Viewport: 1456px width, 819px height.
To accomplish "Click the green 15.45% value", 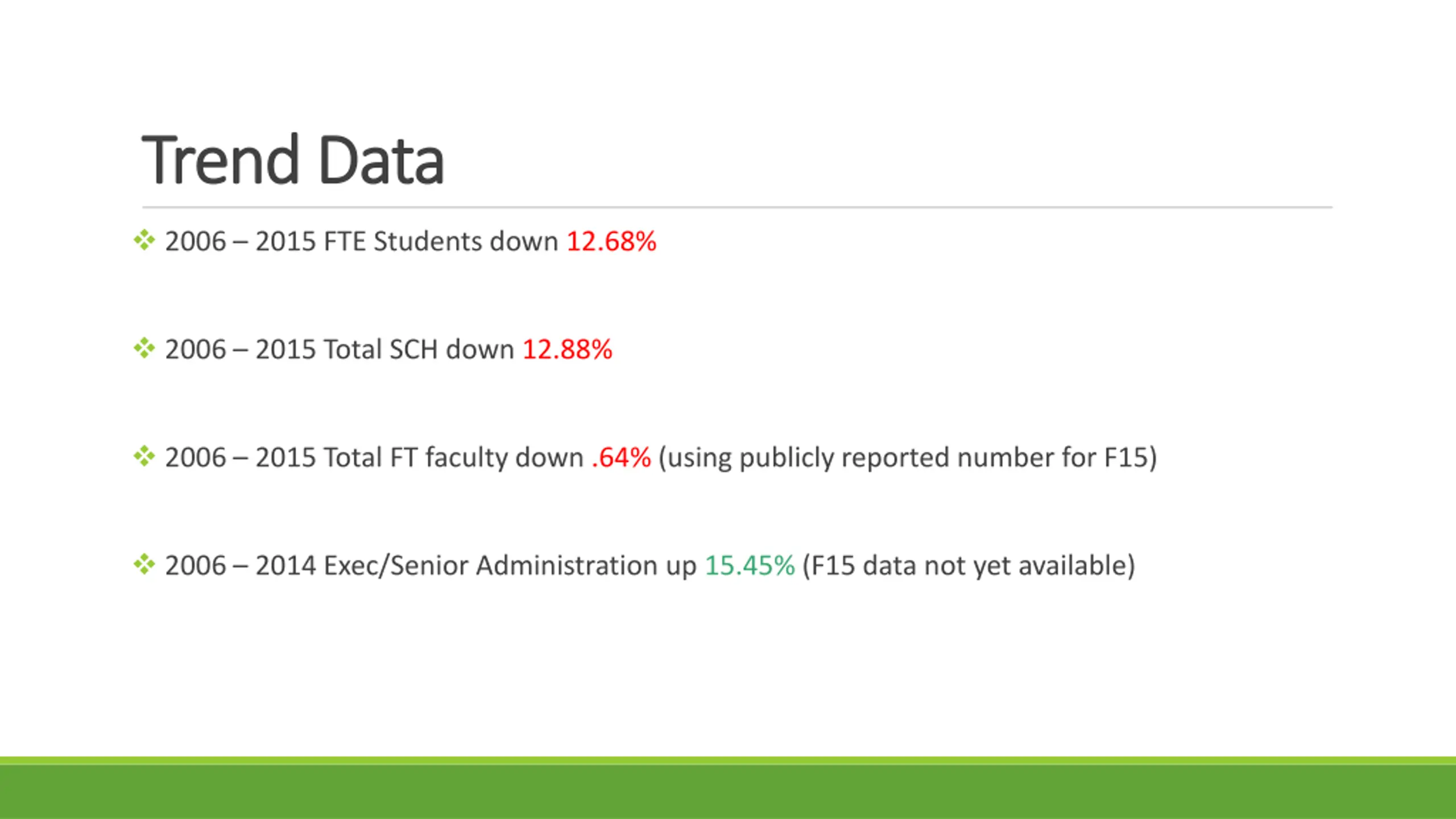I will tap(750, 565).
